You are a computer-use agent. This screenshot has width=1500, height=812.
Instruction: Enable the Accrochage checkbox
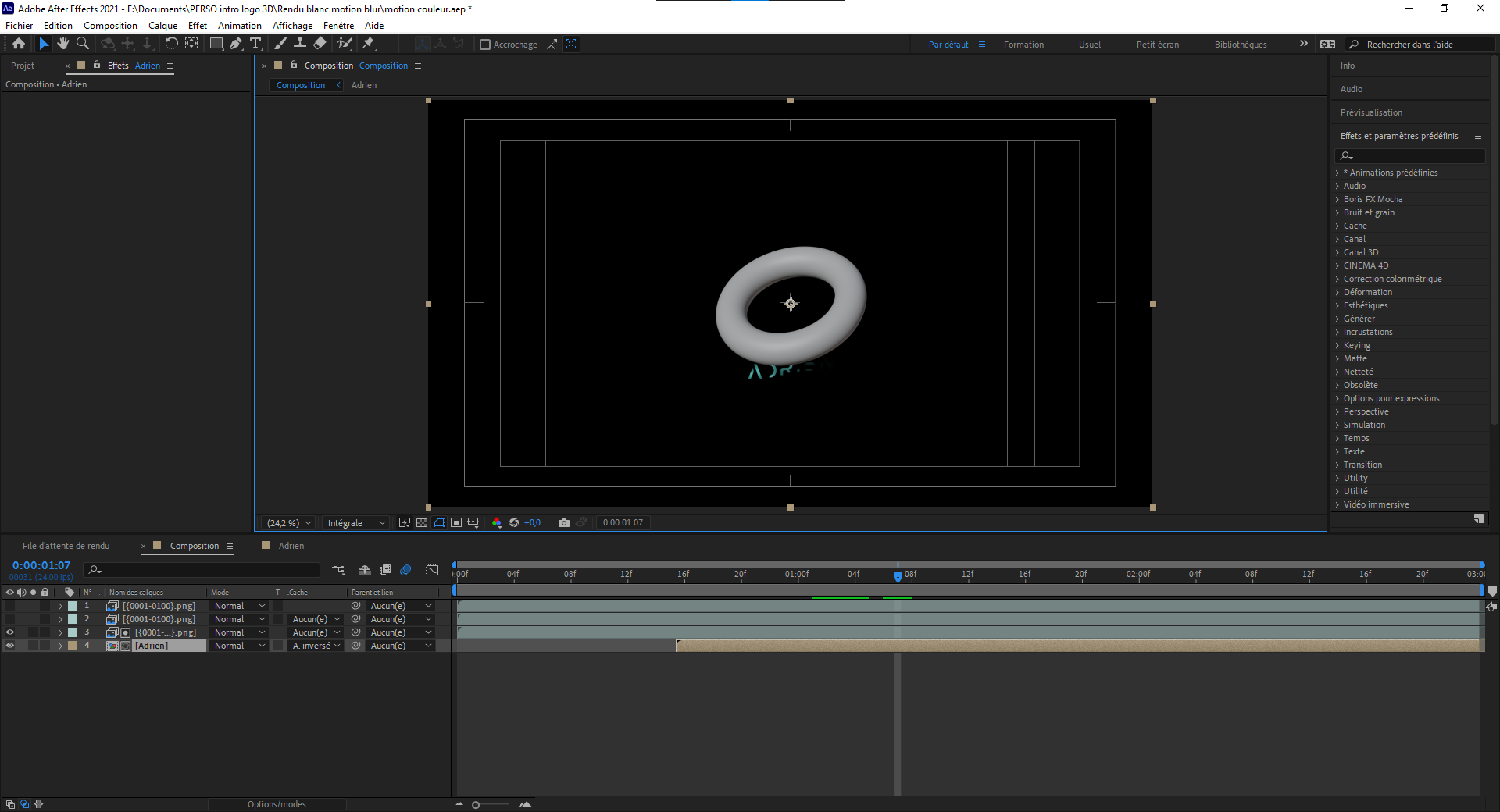point(485,45)
